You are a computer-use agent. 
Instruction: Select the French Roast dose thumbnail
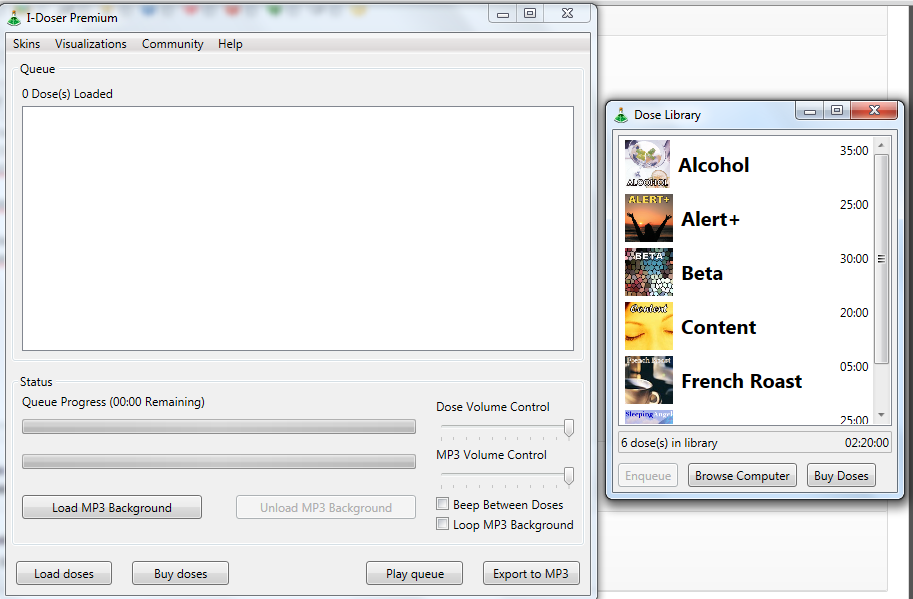[x=649, y=380]
